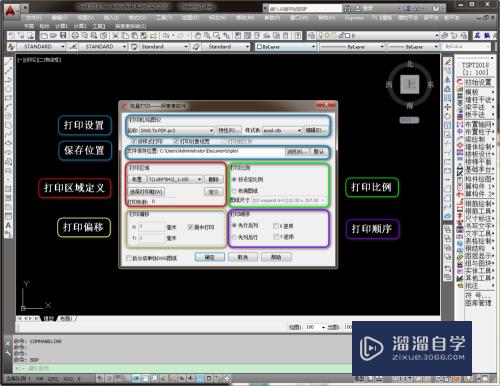Open the acad.ctb style table dropdown
Viewport: 500px width, 386px height.
tap(282, 130)
